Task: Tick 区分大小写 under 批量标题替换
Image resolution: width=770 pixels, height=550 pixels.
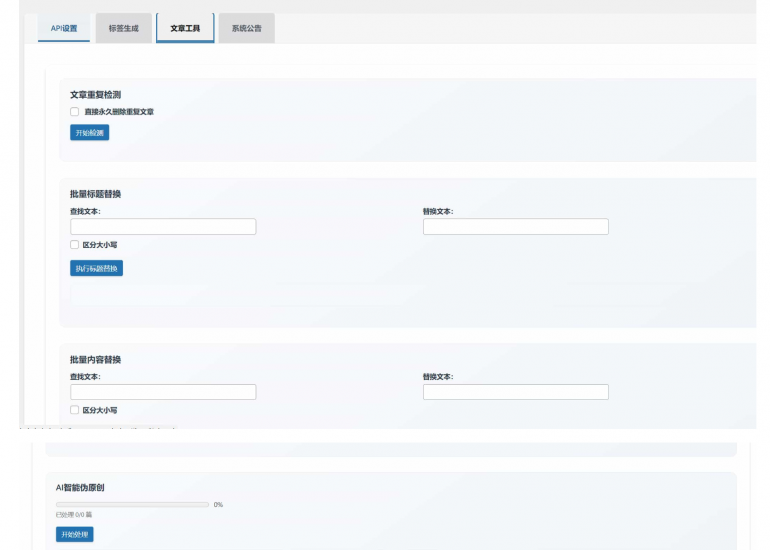Action: coord(75,245)
